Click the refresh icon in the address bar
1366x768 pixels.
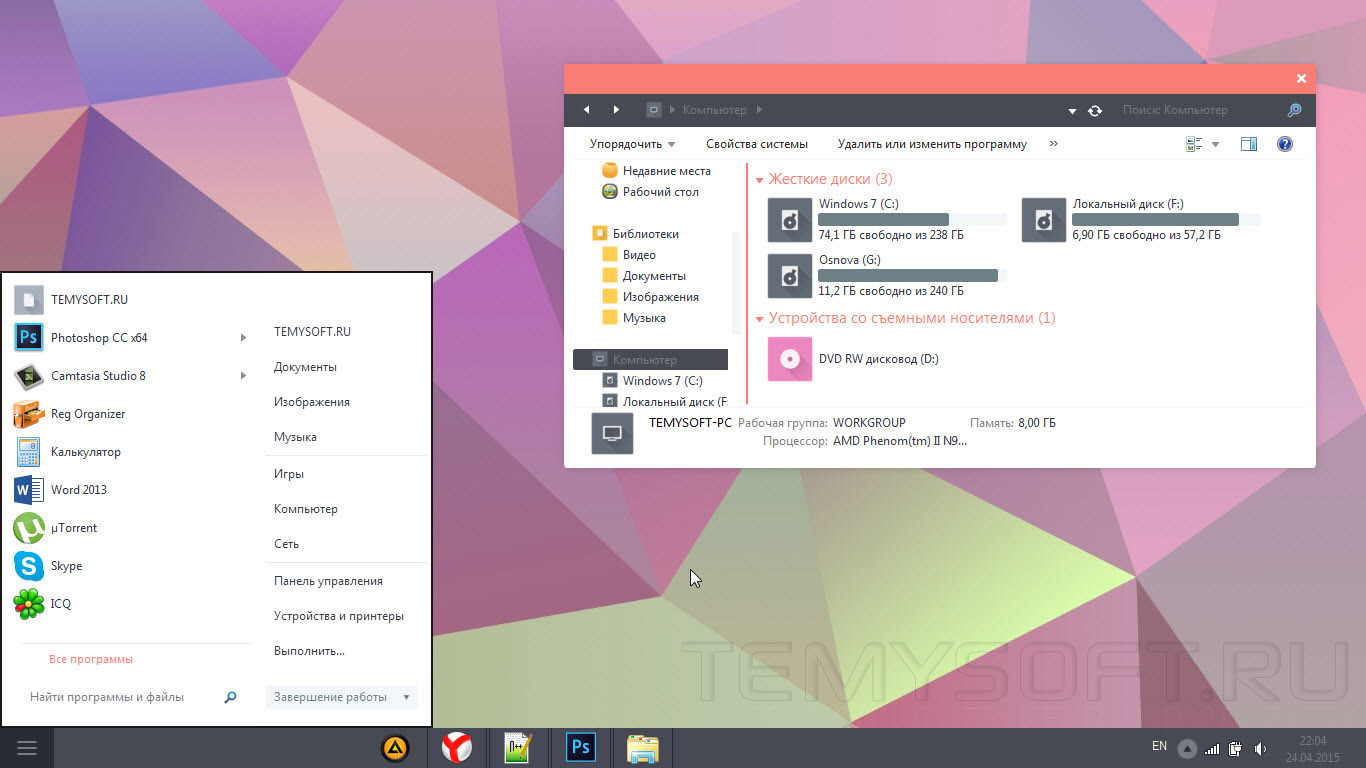pos(1095,110)
